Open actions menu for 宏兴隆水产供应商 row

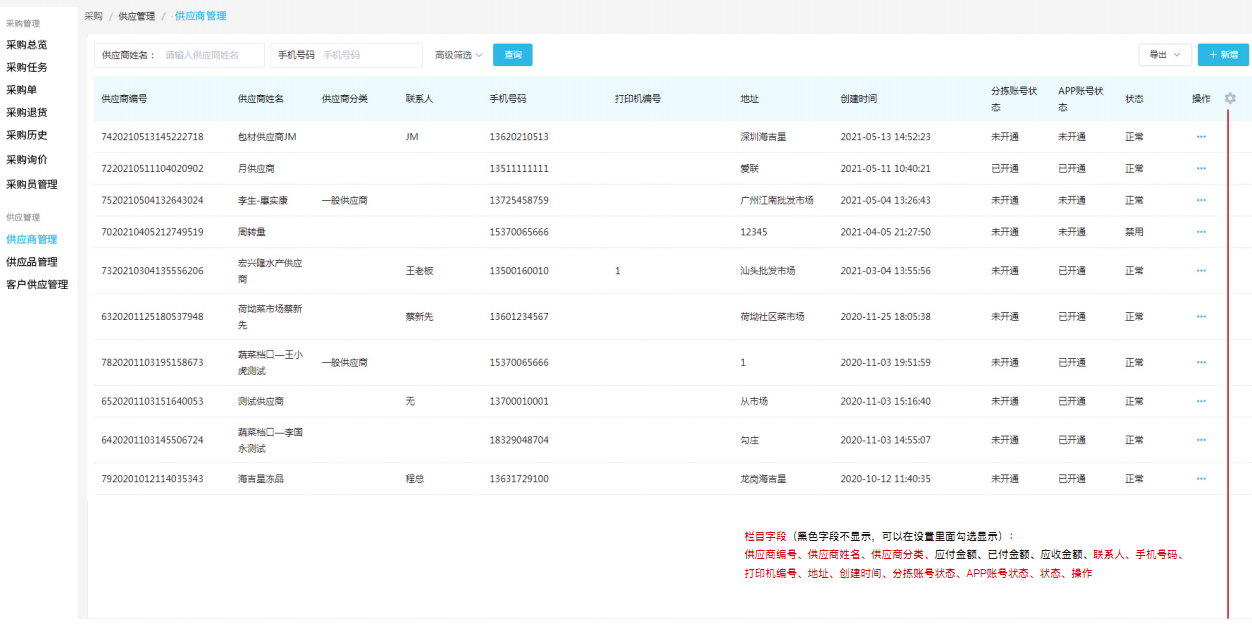pyautogui.click(x=1201, y=271)
